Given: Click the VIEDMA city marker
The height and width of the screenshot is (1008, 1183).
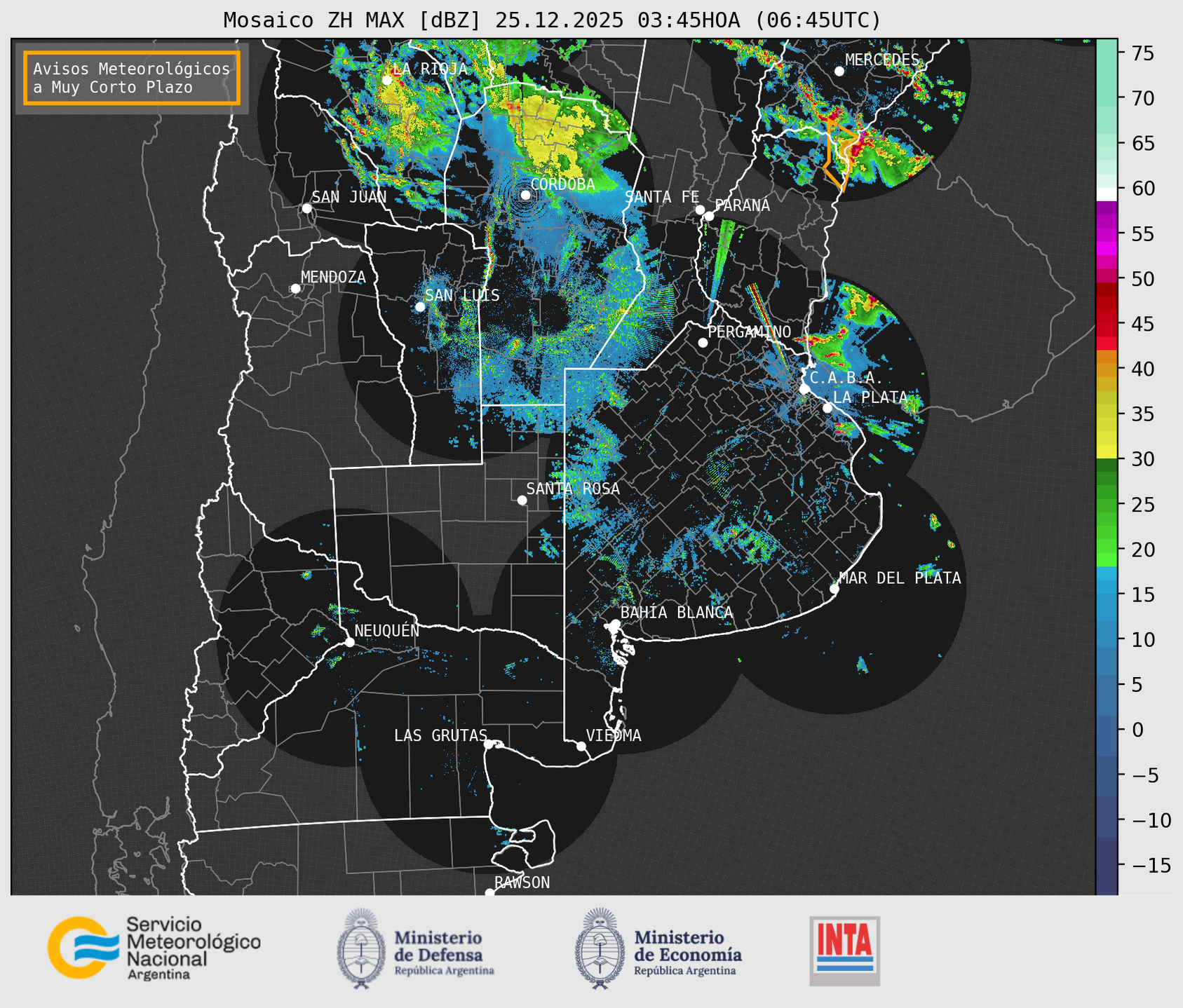Looking at the screenshot, I should [x=581, y=746].
